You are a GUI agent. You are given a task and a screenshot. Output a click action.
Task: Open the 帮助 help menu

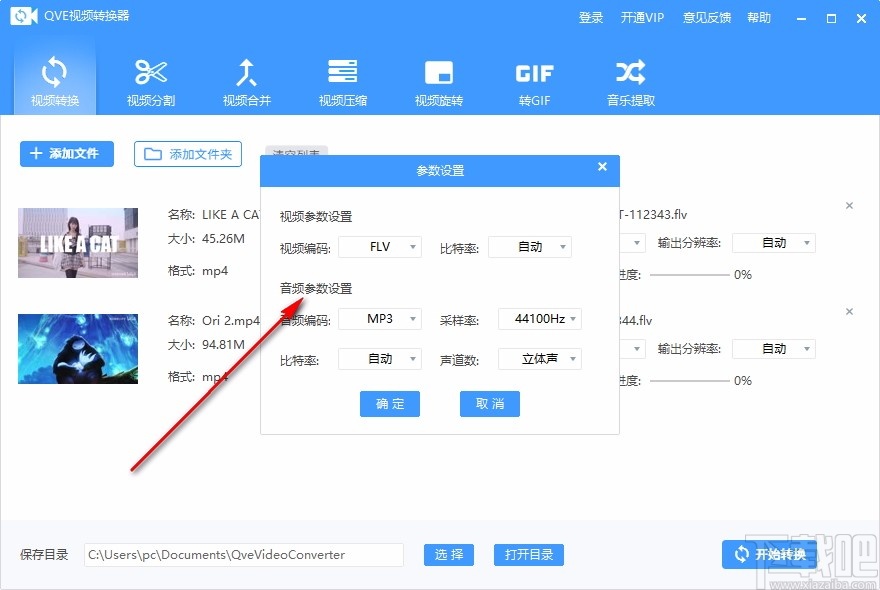757,17
